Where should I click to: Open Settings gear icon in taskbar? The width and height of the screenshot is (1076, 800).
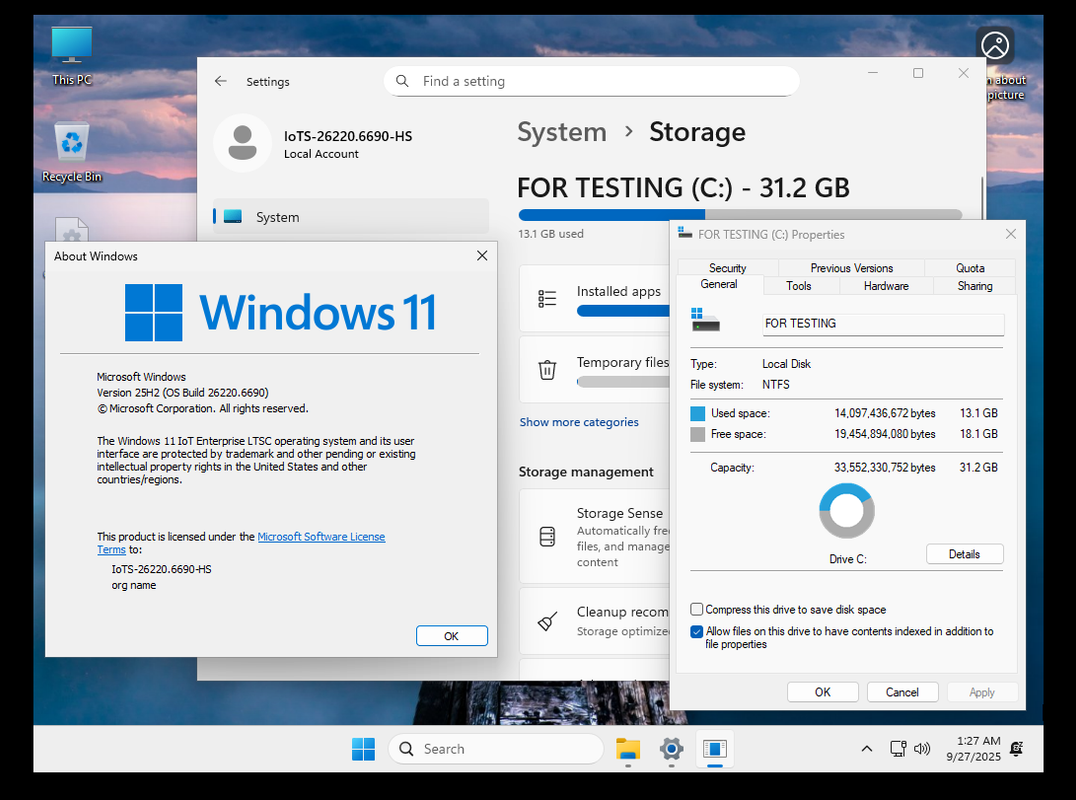tap(671, 749)
